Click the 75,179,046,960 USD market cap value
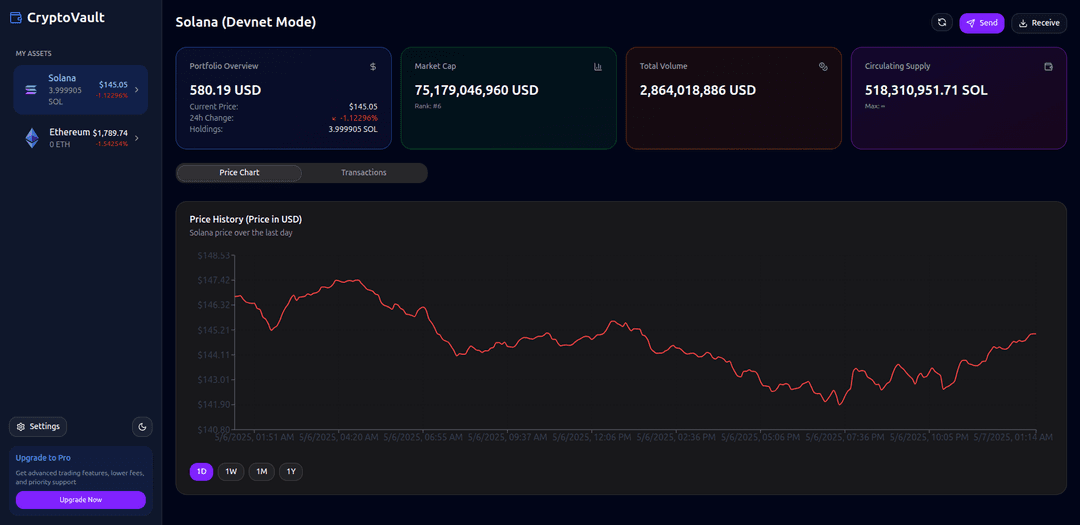The width and height of the screenshot is (1080, 525). pyautogui.click(x=477, y=90)
